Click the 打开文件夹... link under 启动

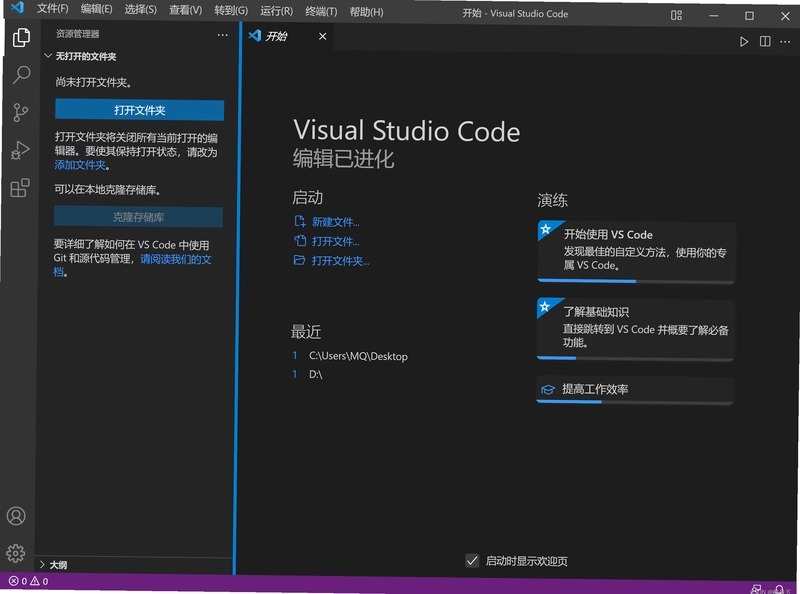340,261
